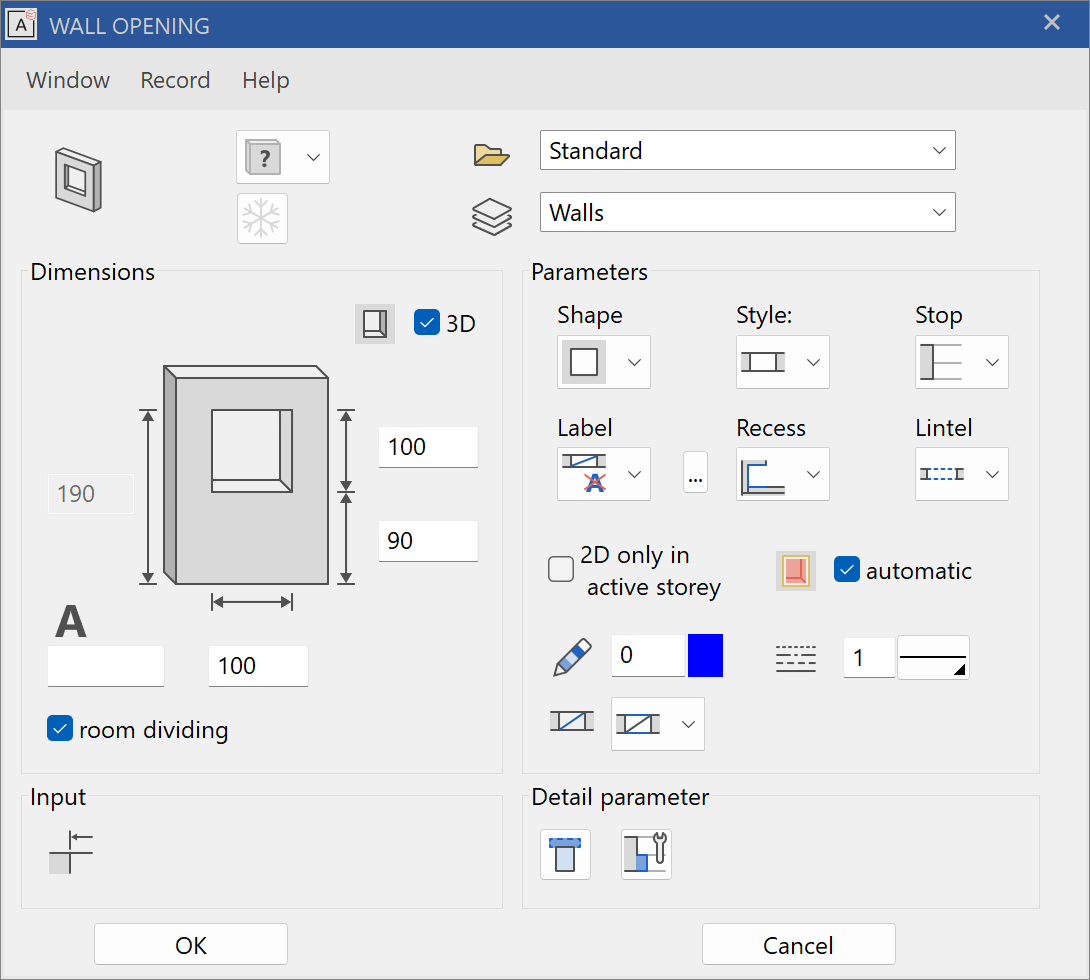
Task: Click the large A label icon
Action: 71,621
